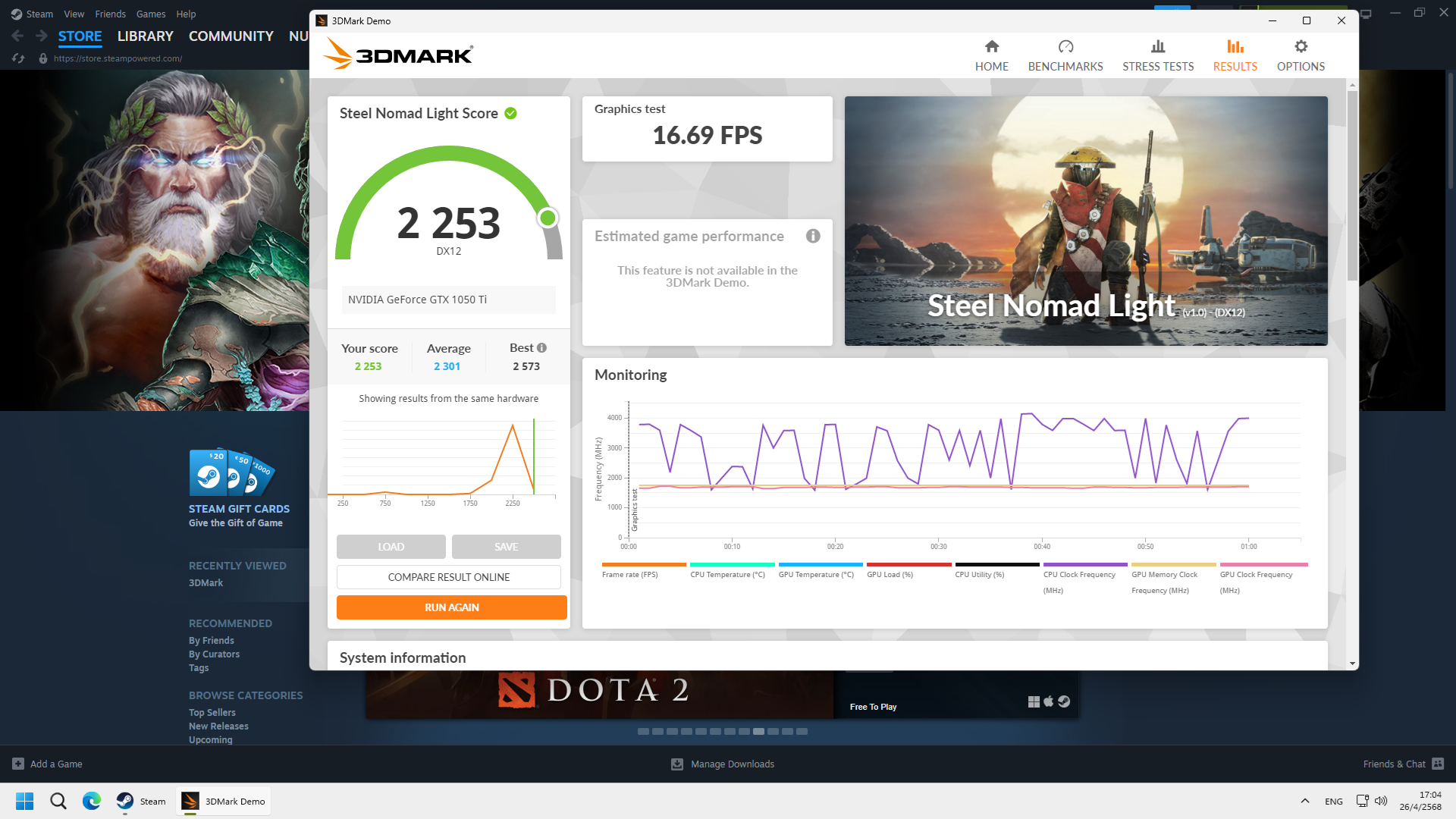Screen dimensions: 1456x819
Task: Click the Steam store URL address
Action: 118,58
